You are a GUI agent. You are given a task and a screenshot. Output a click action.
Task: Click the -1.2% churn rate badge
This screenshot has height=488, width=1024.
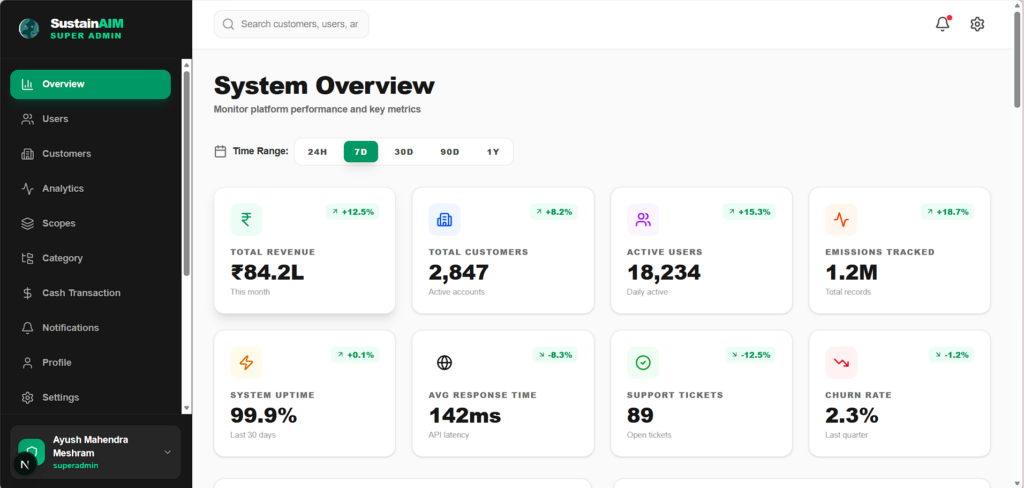pyautogui.click(x=952, y=355)
